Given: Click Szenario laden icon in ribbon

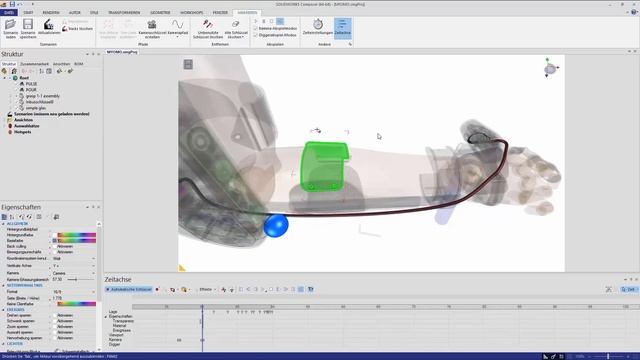Looking at the screenshot, I should click(x=11, y=24).
